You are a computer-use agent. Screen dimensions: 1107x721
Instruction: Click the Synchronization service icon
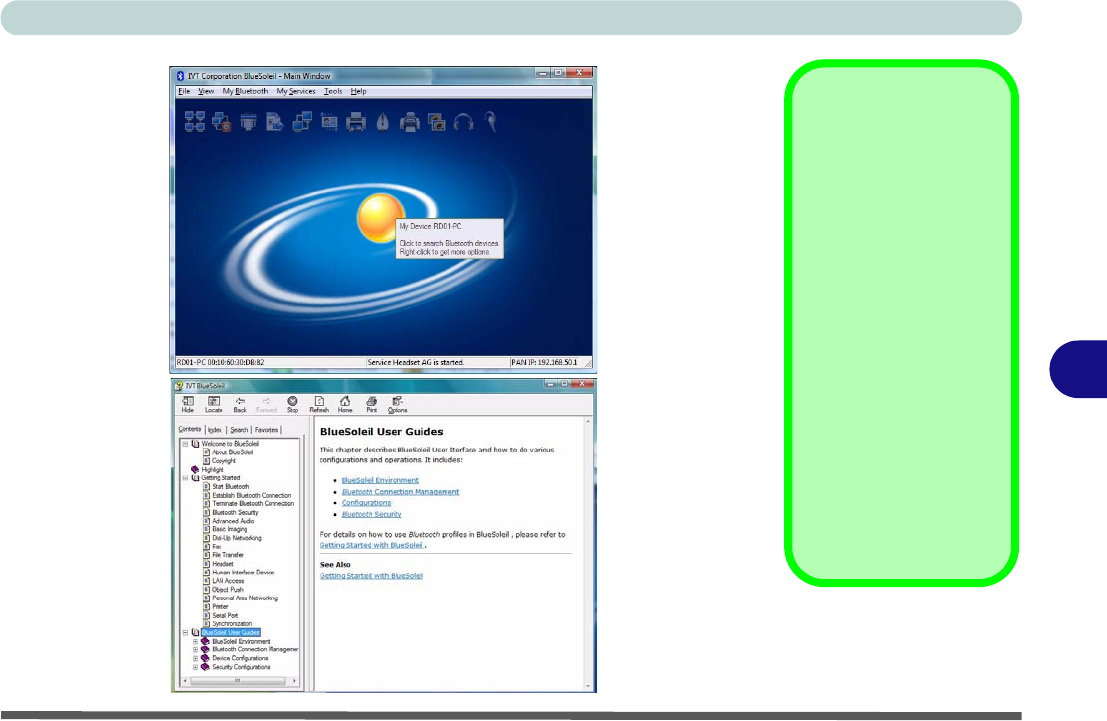click(329, 121)
